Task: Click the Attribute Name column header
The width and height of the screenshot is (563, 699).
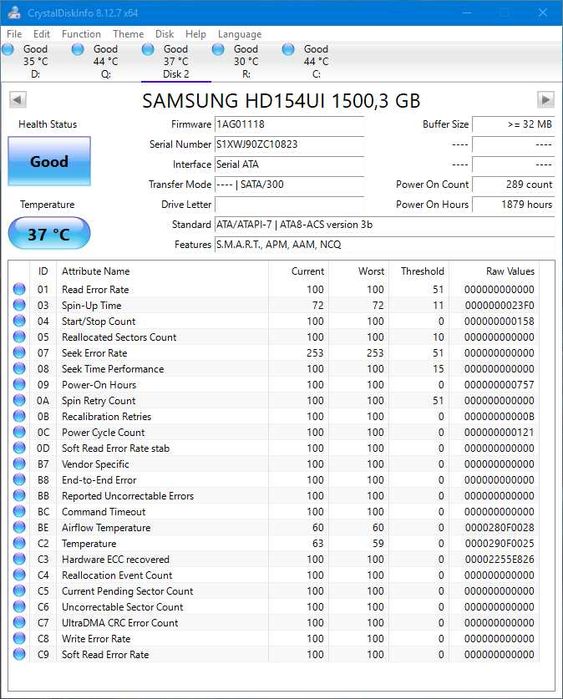Action: coord(162,271)
